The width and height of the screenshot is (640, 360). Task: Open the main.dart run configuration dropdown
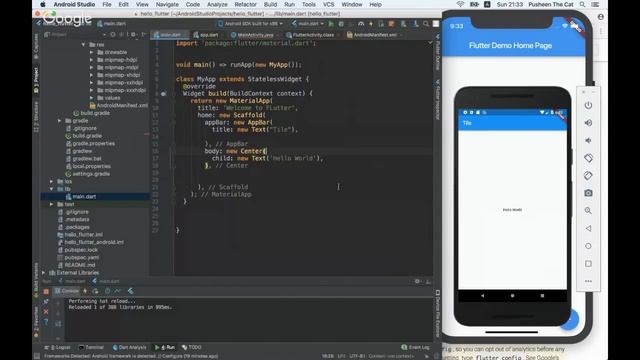tap(308, 24)
